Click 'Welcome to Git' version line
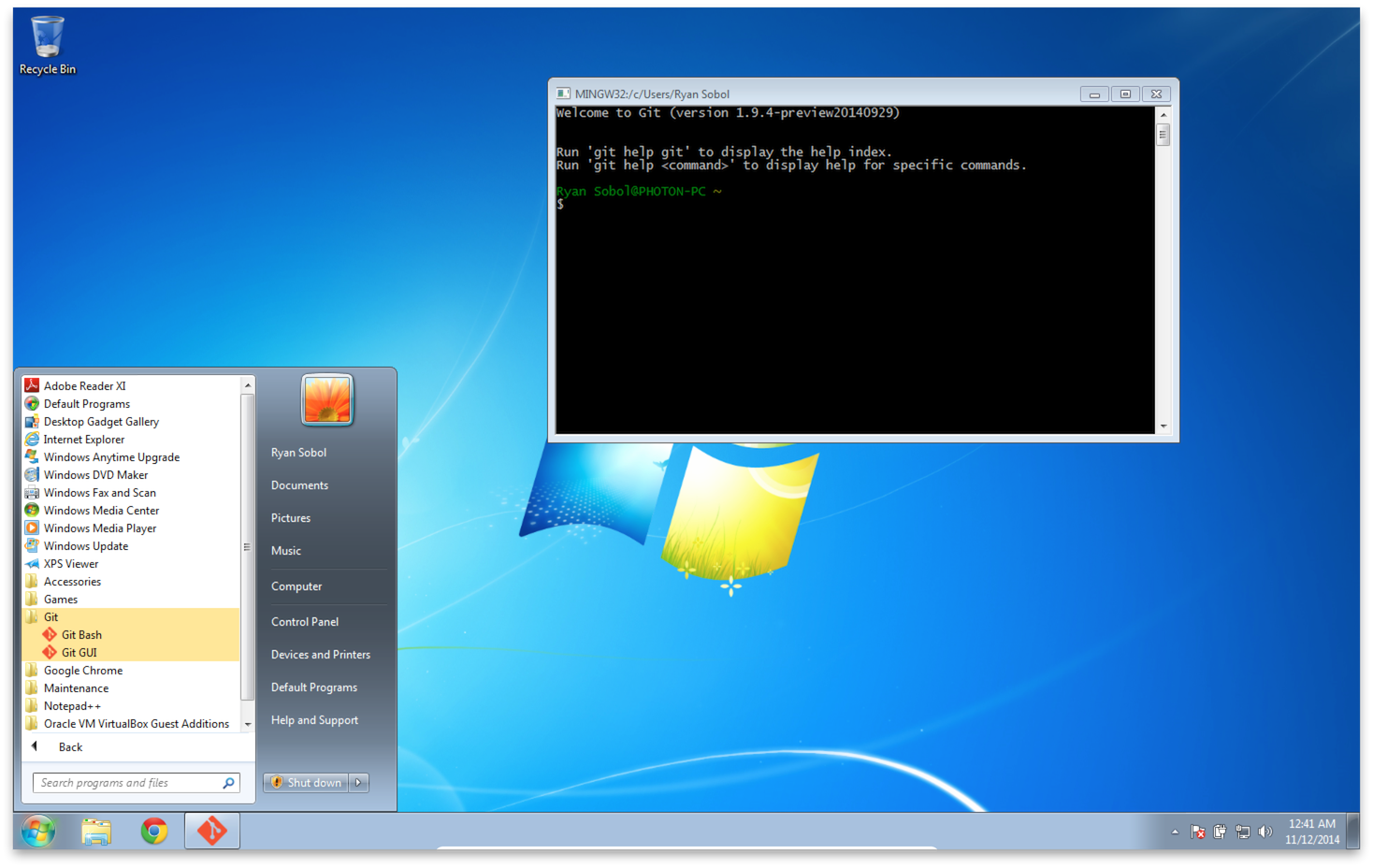Viewport: 1373px width, 868px height. point(728,112)
